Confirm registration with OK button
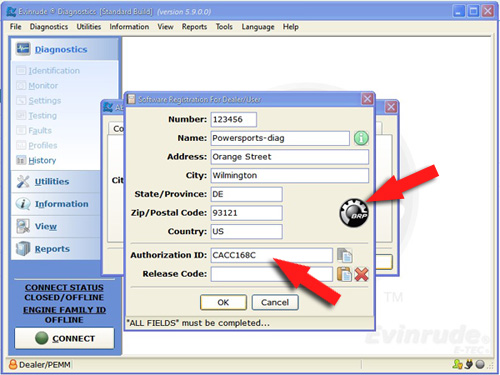This screenshot has height=375, width=500. click(223, 302)
